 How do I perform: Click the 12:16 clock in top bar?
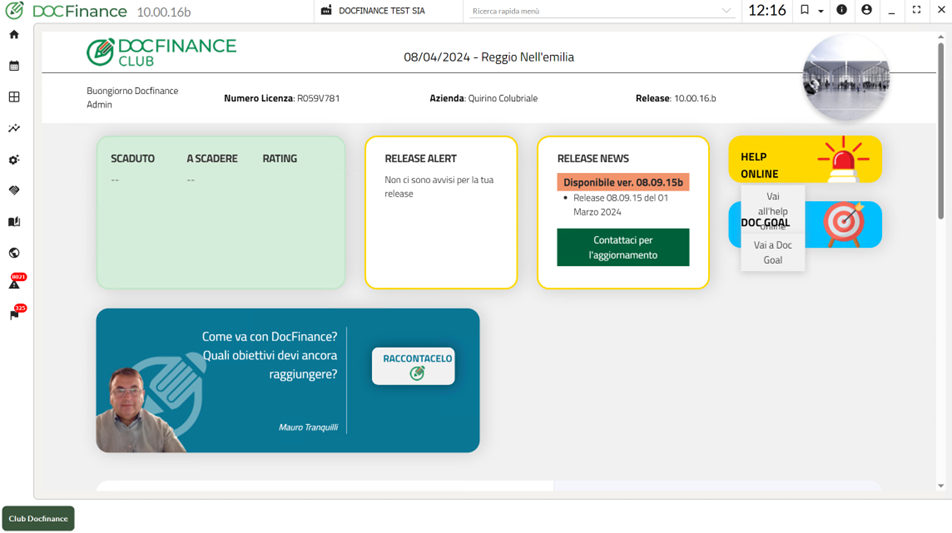pyautogui.click(x=767, y=10)
